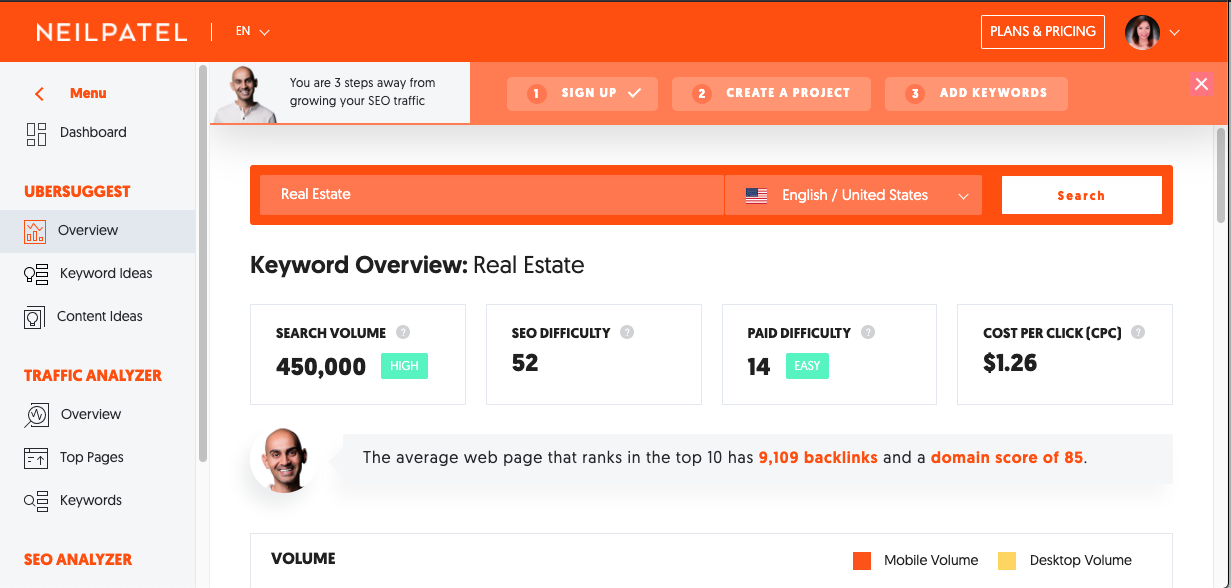Close the onboarding steps banner
Image resolution: width=1231 pixels, height=588 pixels.
(x=1201, y=85)
